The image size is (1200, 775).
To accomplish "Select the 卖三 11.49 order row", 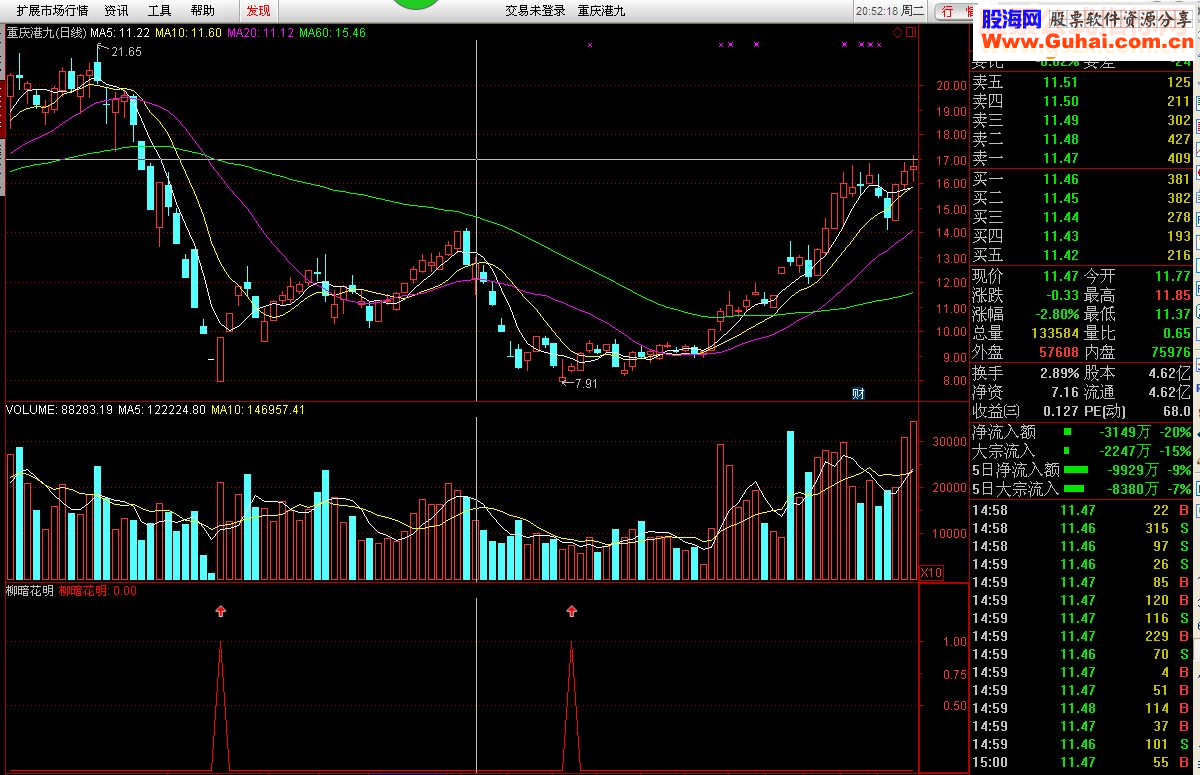I will 1082,120.
